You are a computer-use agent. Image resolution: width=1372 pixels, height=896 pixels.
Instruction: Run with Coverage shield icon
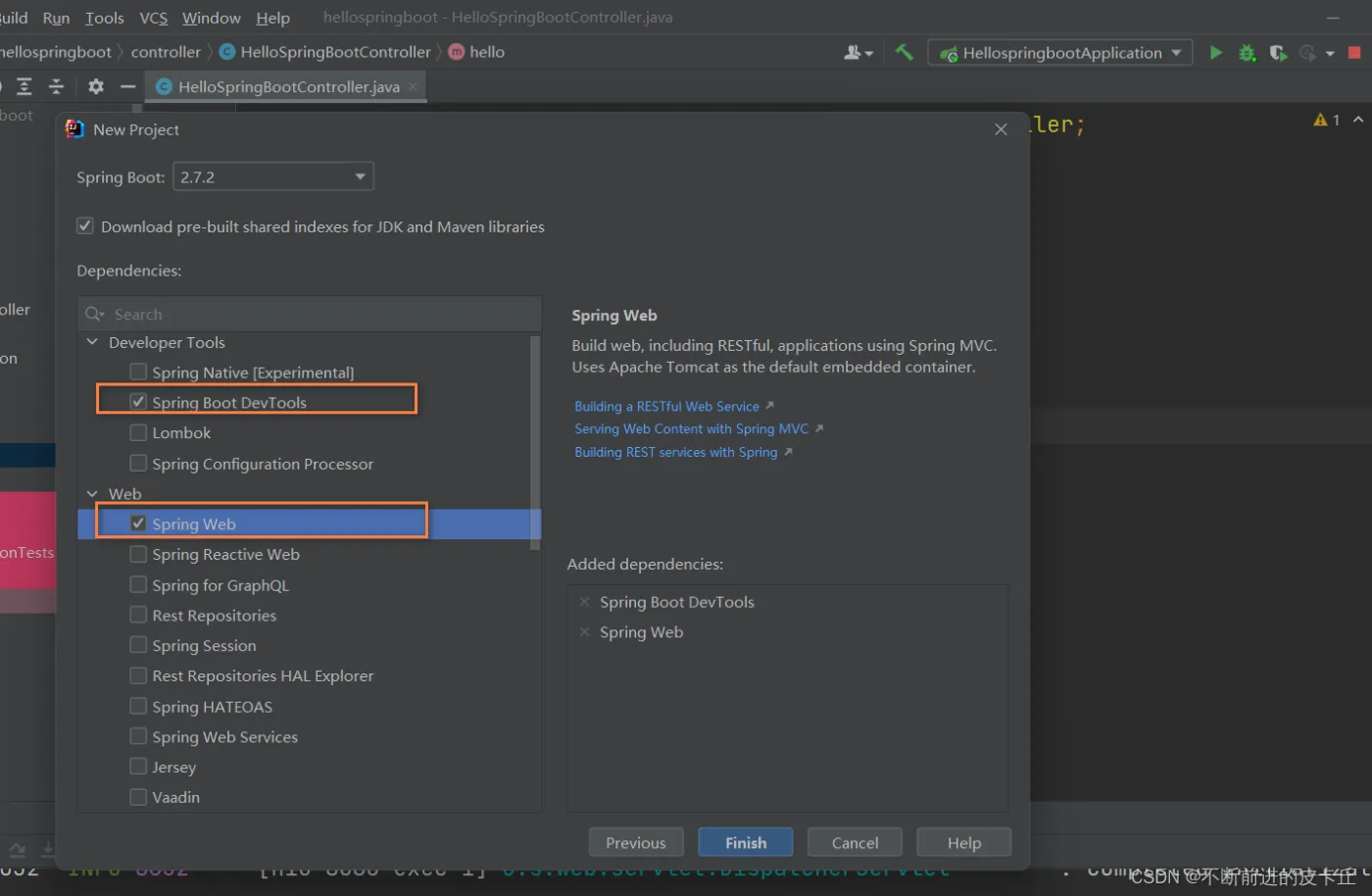pyautogui.click(x=1278, y=53)
